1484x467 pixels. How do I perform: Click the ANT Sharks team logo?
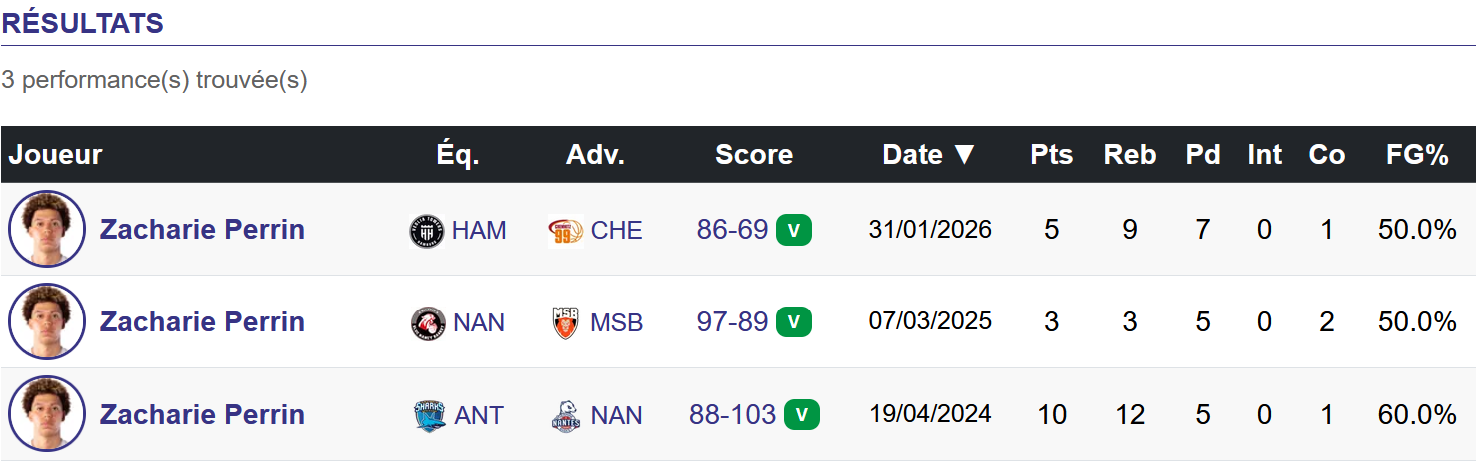point(429,415)
